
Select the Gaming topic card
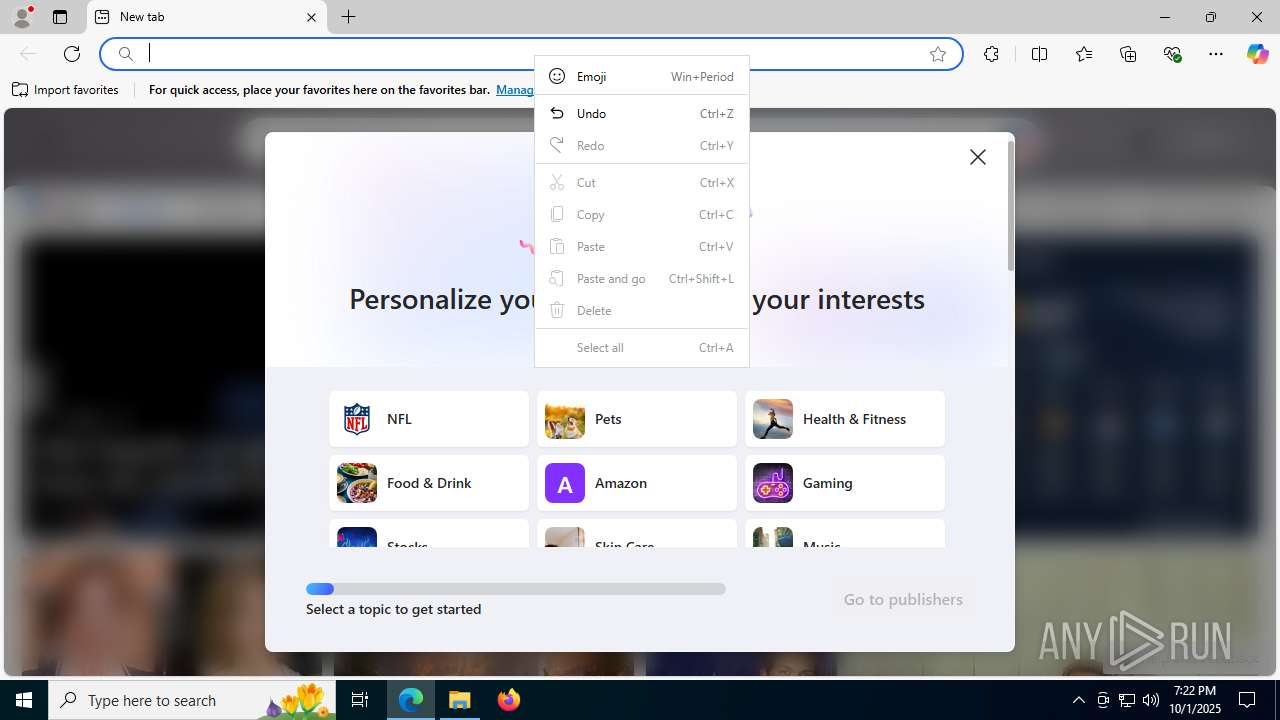click(845, 483)
